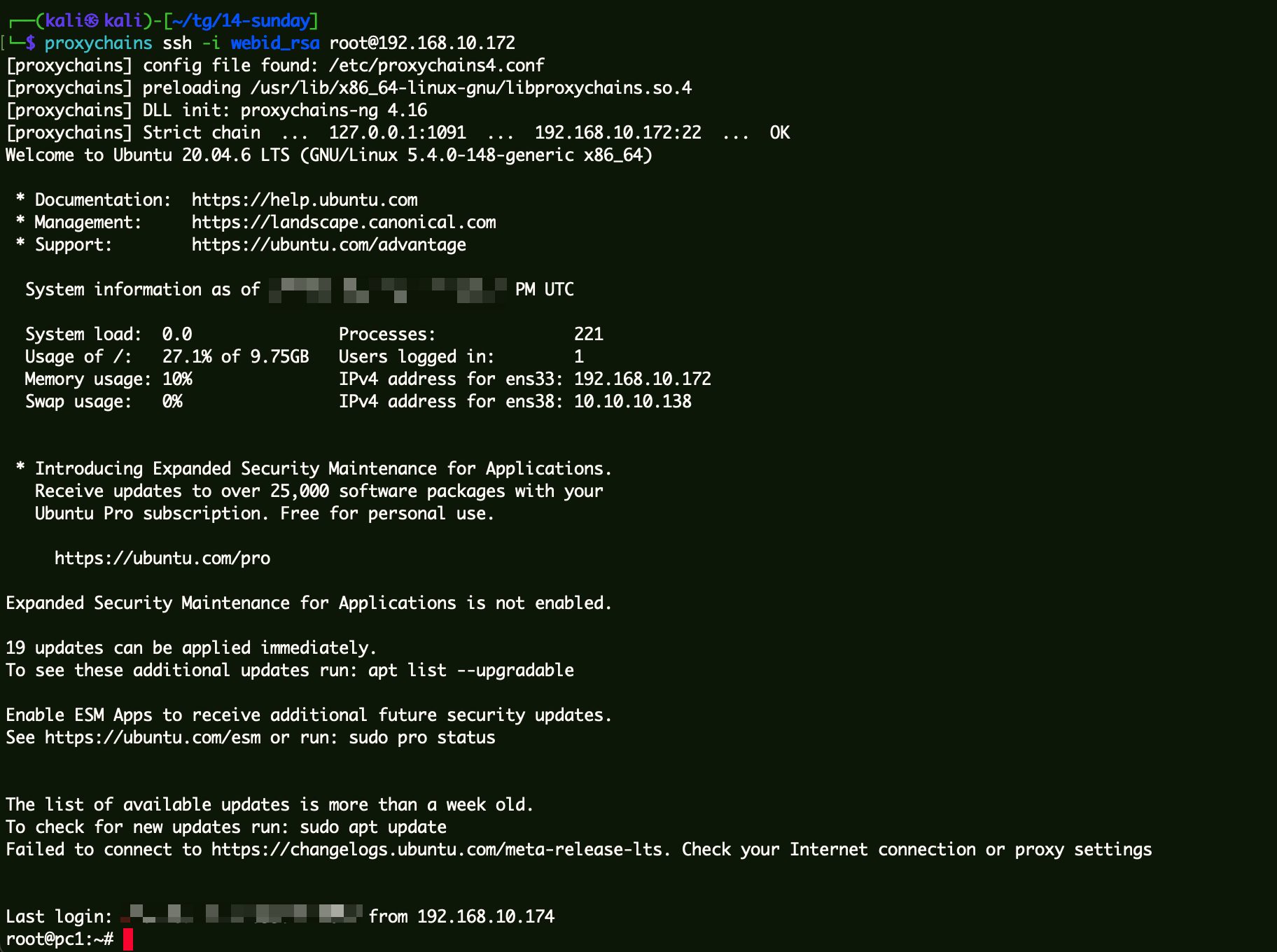
Task: Click the webid_rsa key filename
Action: click(x=275, y=43)
